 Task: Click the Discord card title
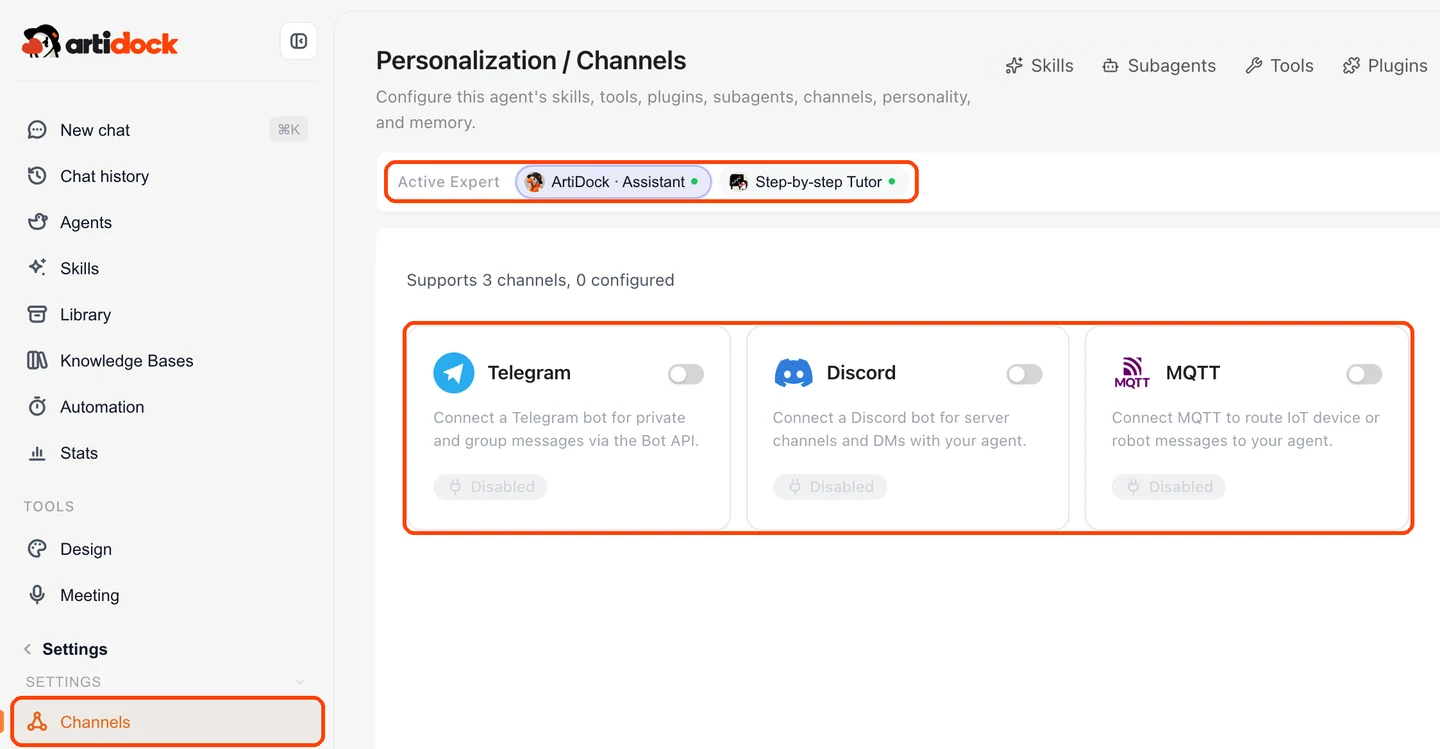[x=861, y=373]
